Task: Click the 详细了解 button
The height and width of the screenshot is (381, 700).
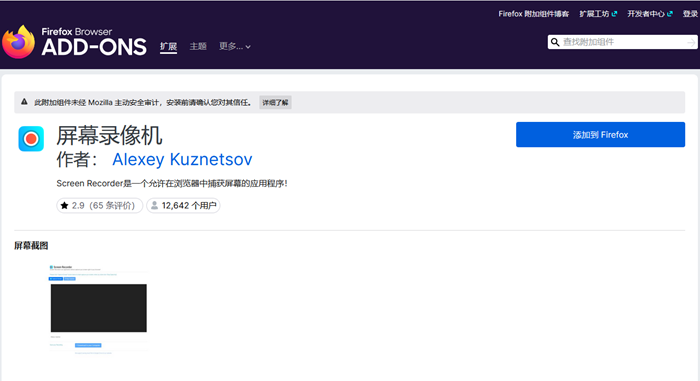Action: coord(275,102)
